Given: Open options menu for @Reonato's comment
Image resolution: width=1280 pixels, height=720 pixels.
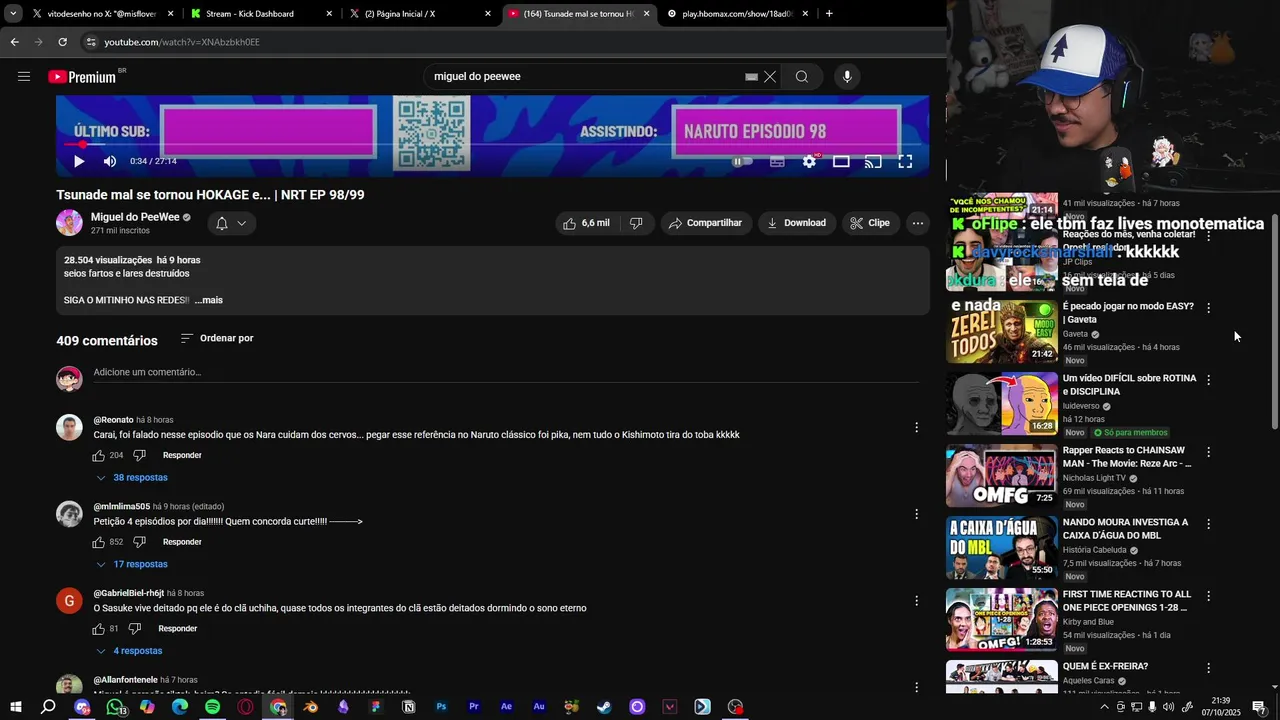Looking at the screenshot, I should point(916,427).
